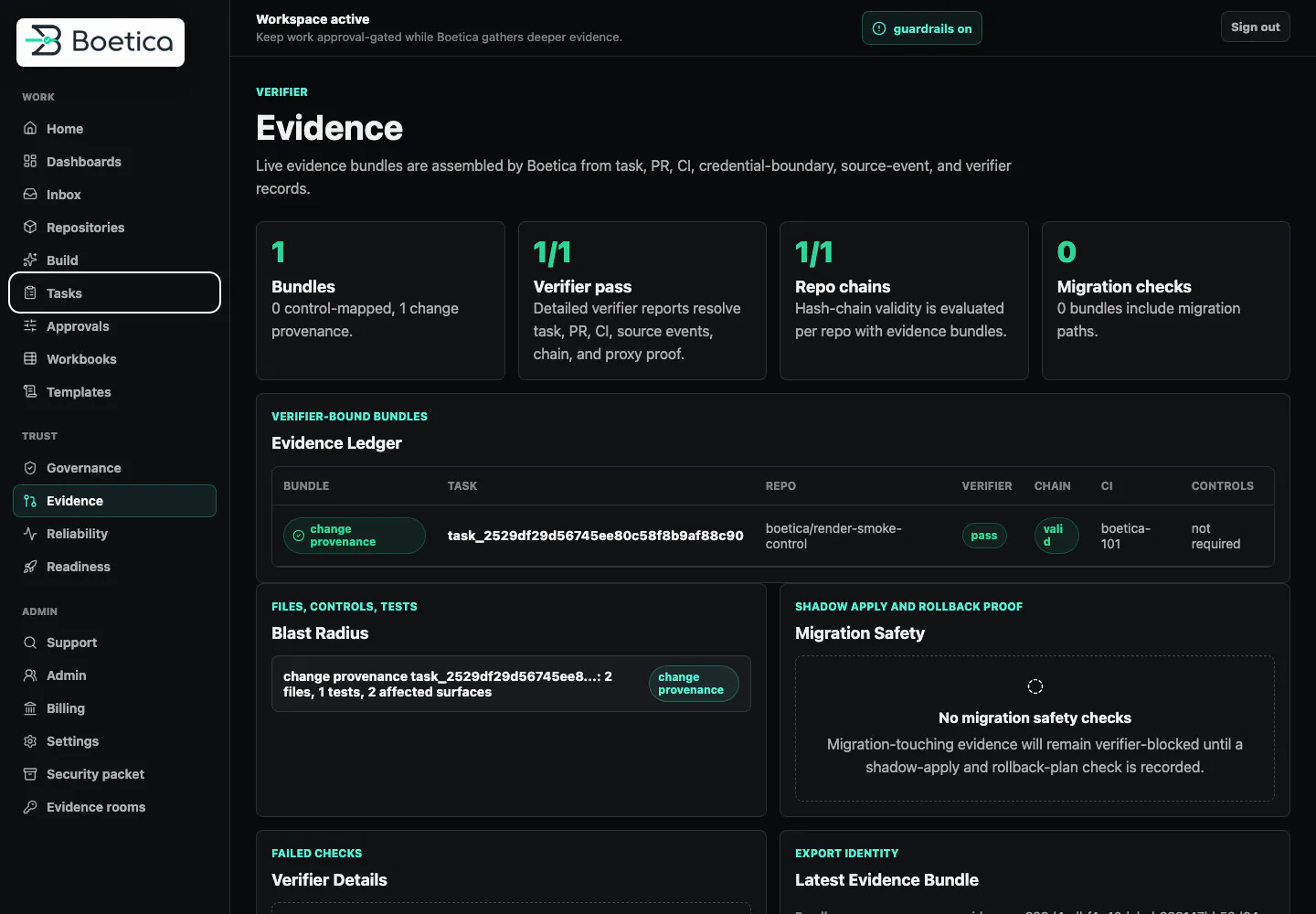
Task: Click the dashed circle migration safety icon
Action: point(1035,686)
